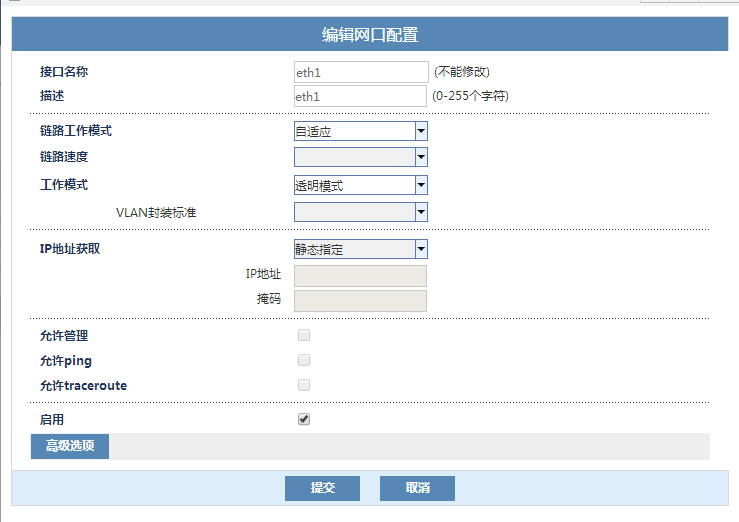Check the 允许traceroute checkbox
Screen dimensions: 739x522
[x=304, y=385]
